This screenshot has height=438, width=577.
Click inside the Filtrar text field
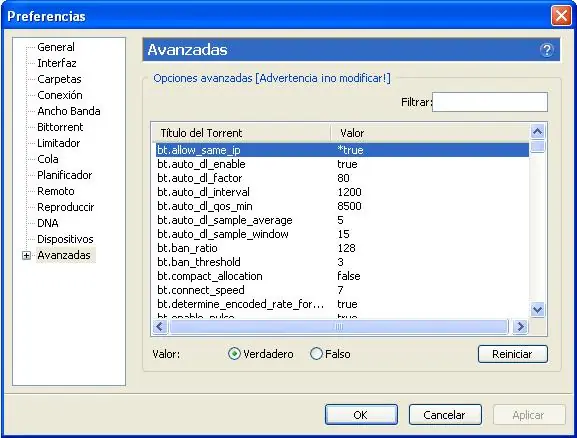490,102
